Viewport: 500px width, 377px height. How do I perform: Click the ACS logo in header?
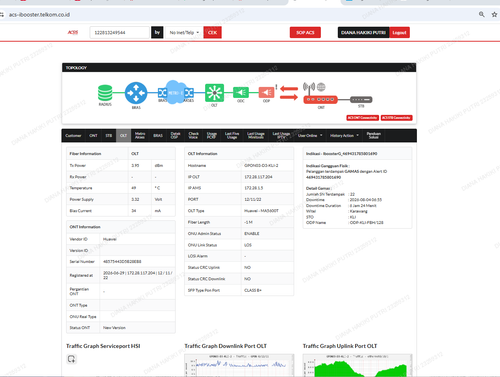tap(73, 32)
